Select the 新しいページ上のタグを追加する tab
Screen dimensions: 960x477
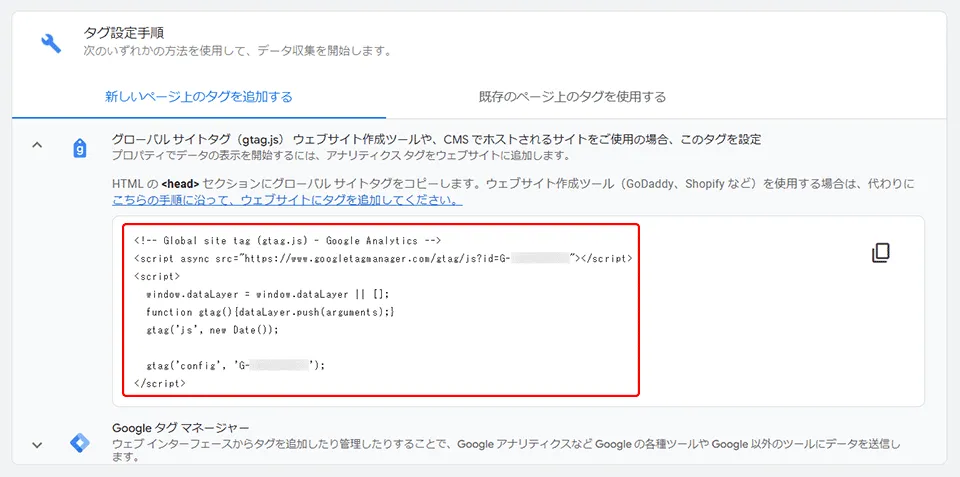point(198,97)
